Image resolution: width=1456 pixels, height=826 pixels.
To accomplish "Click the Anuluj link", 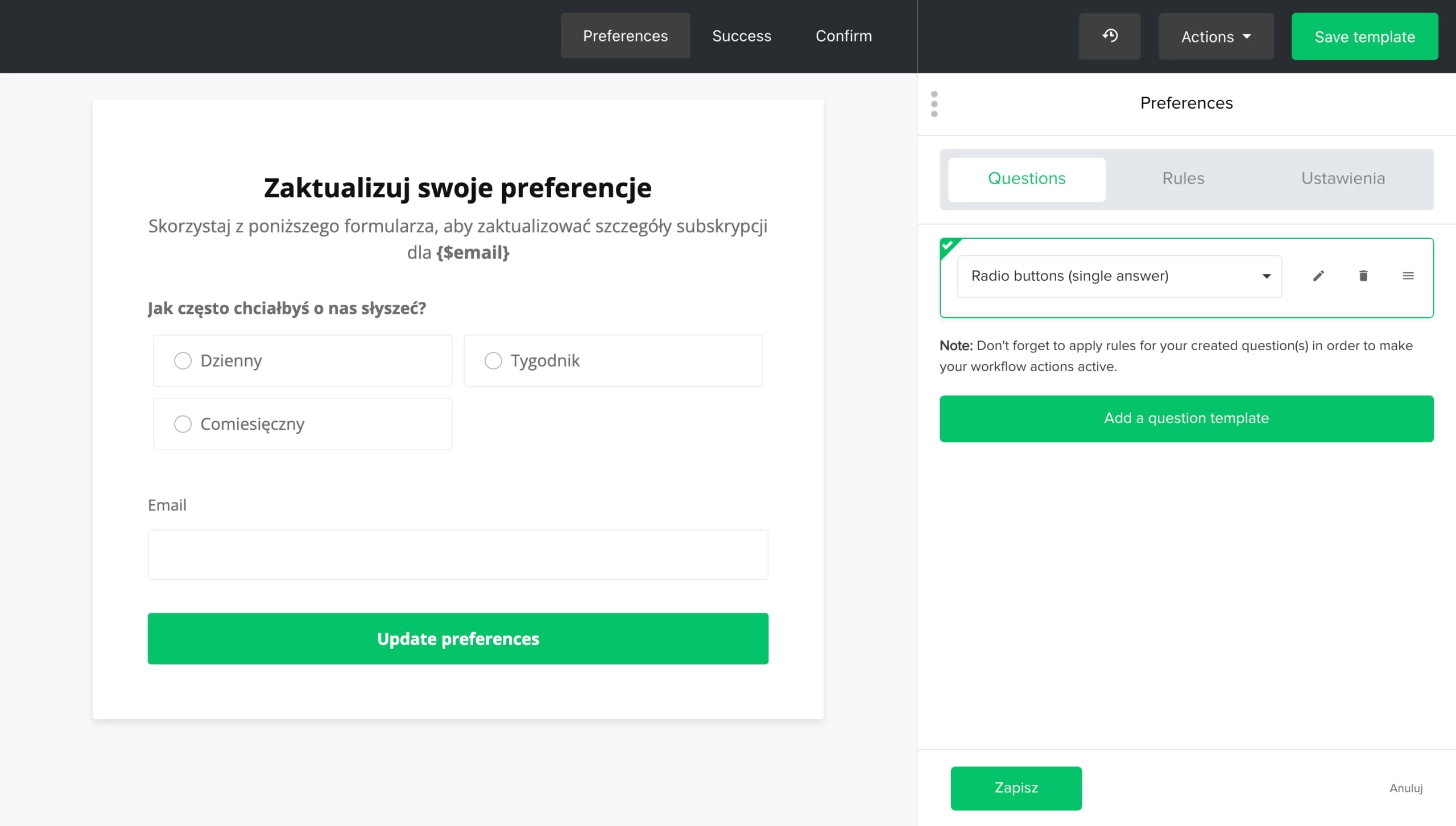I will click(1406, 788).
